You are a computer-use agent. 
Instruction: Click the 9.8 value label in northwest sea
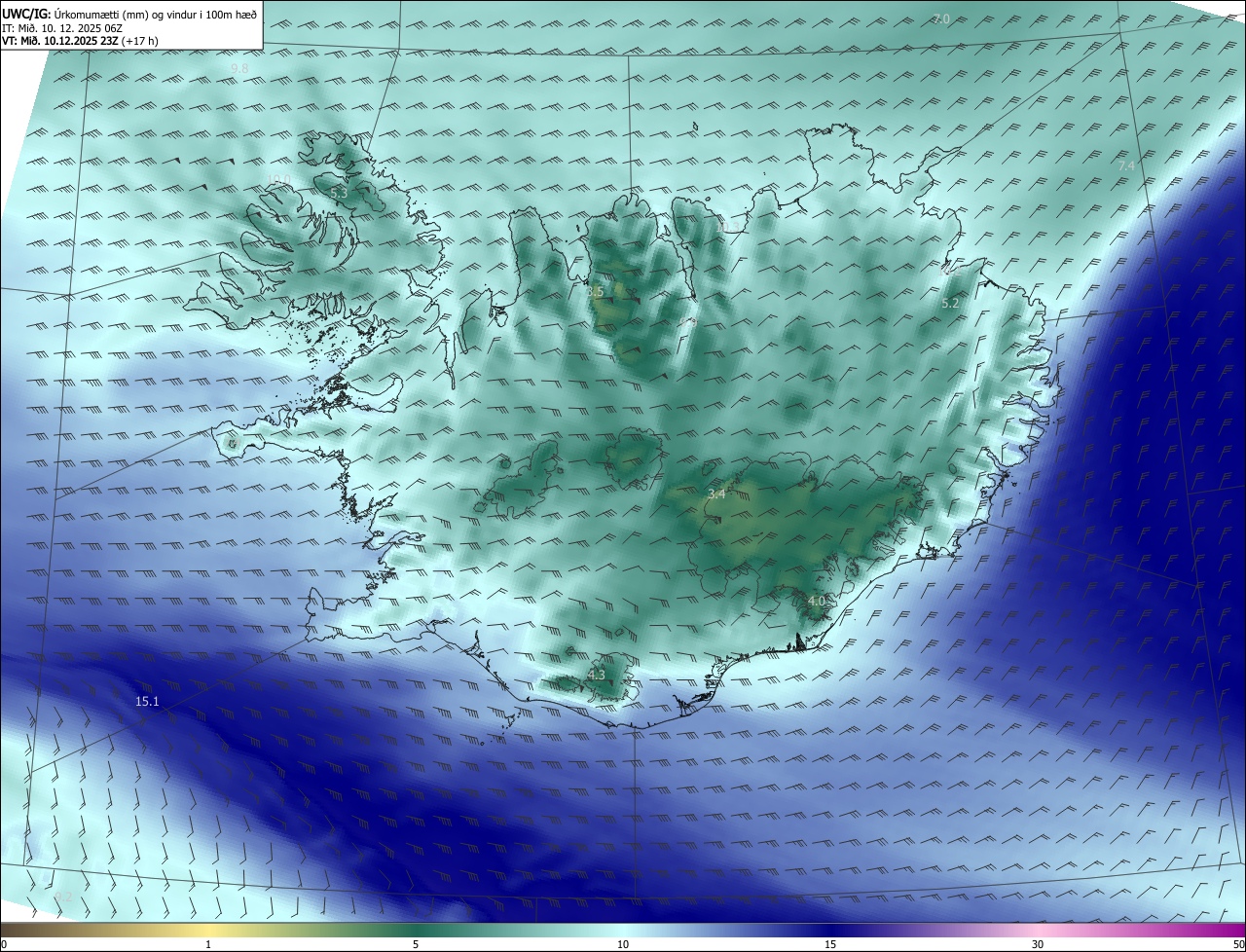239,68
